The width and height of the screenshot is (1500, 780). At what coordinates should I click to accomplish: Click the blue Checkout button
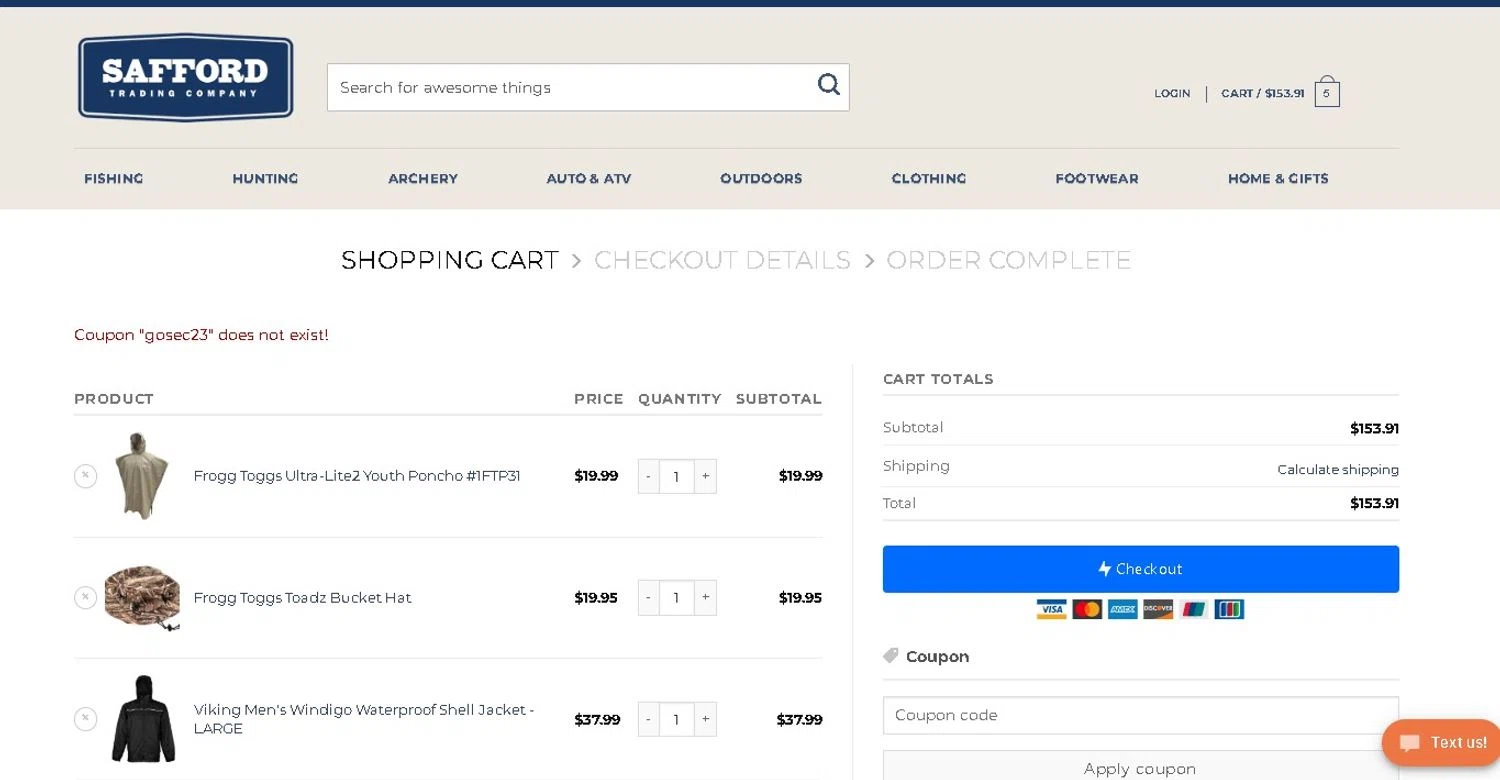click(1141, 569)
